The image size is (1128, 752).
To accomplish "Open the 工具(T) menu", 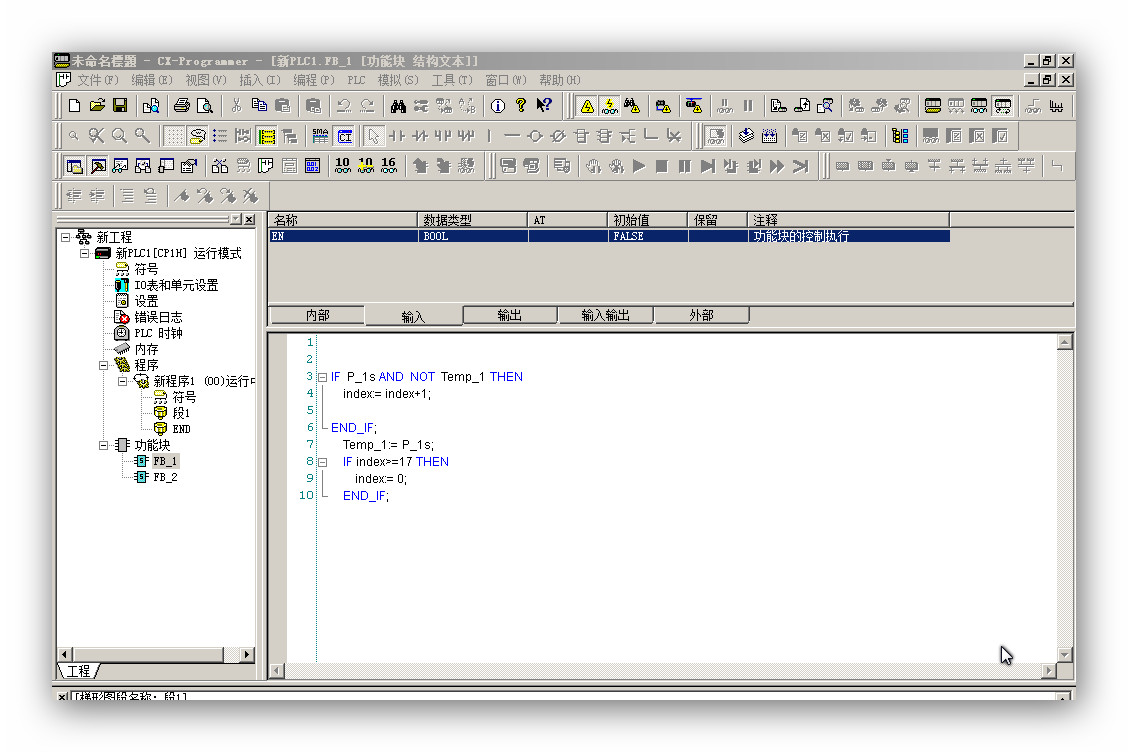I will click(450, 80).
